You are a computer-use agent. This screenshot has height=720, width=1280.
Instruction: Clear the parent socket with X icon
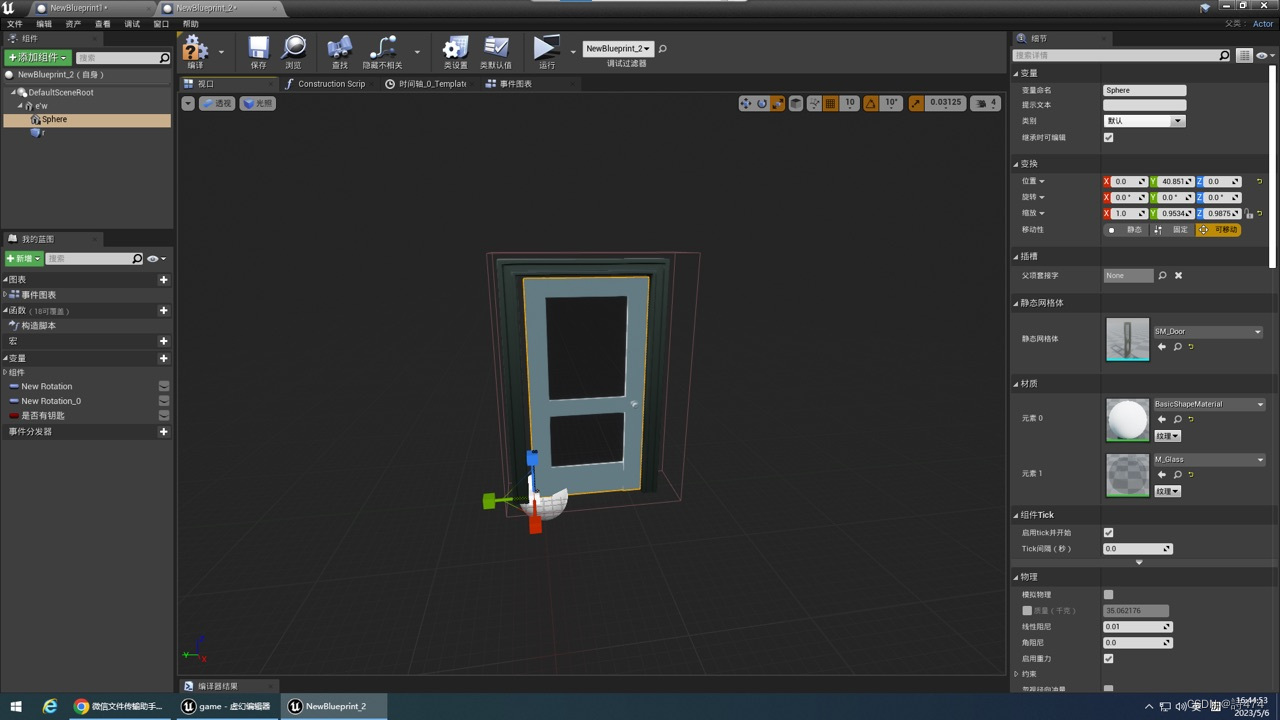[1178, 275]
